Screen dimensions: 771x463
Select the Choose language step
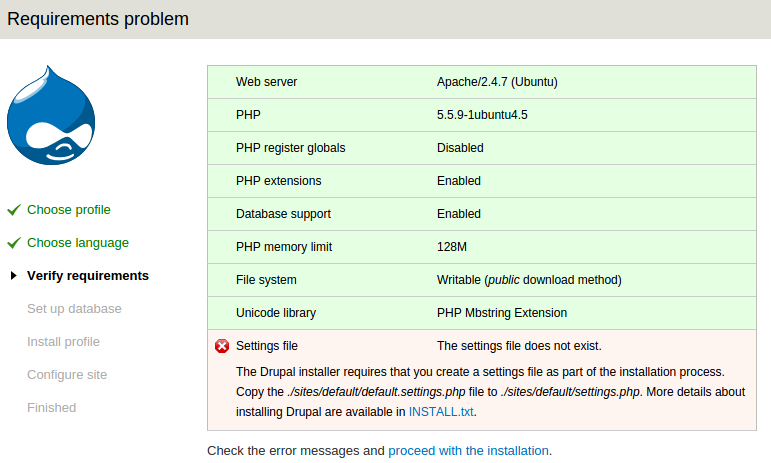[x=78, y=243]
